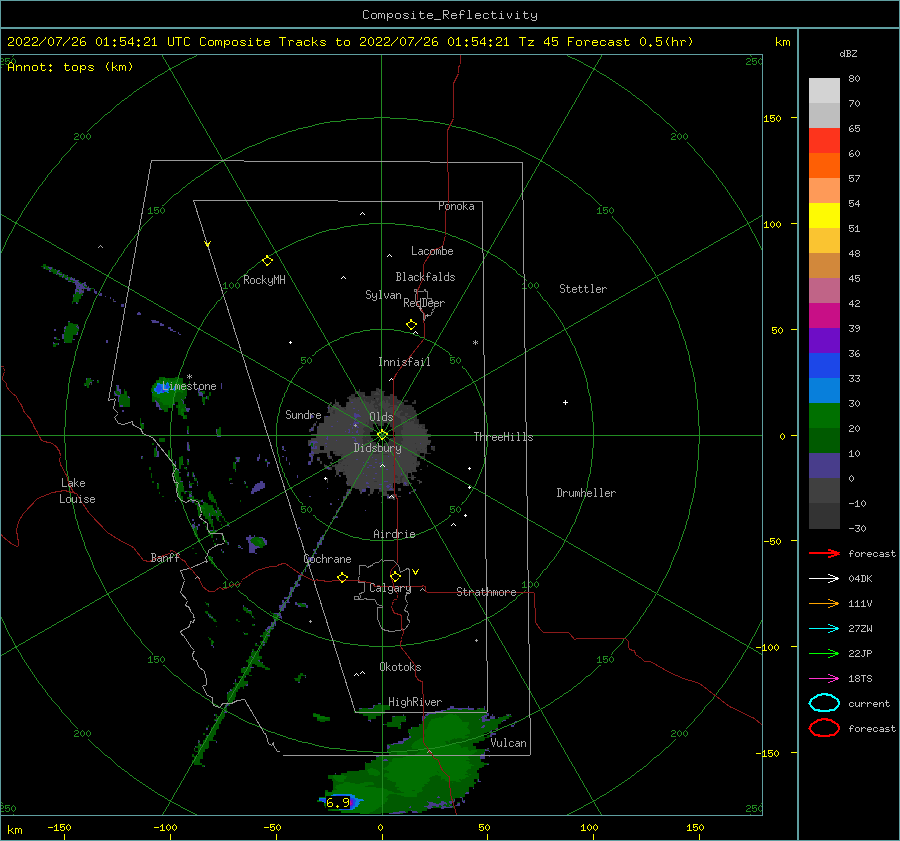This screenshot has width=900, height=841.
Task: Click the Limestone label
Action: [x=189, y=386]
